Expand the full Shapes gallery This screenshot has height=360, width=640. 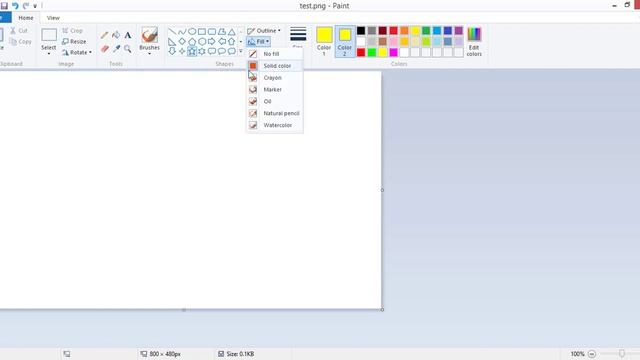click(241, 51)
